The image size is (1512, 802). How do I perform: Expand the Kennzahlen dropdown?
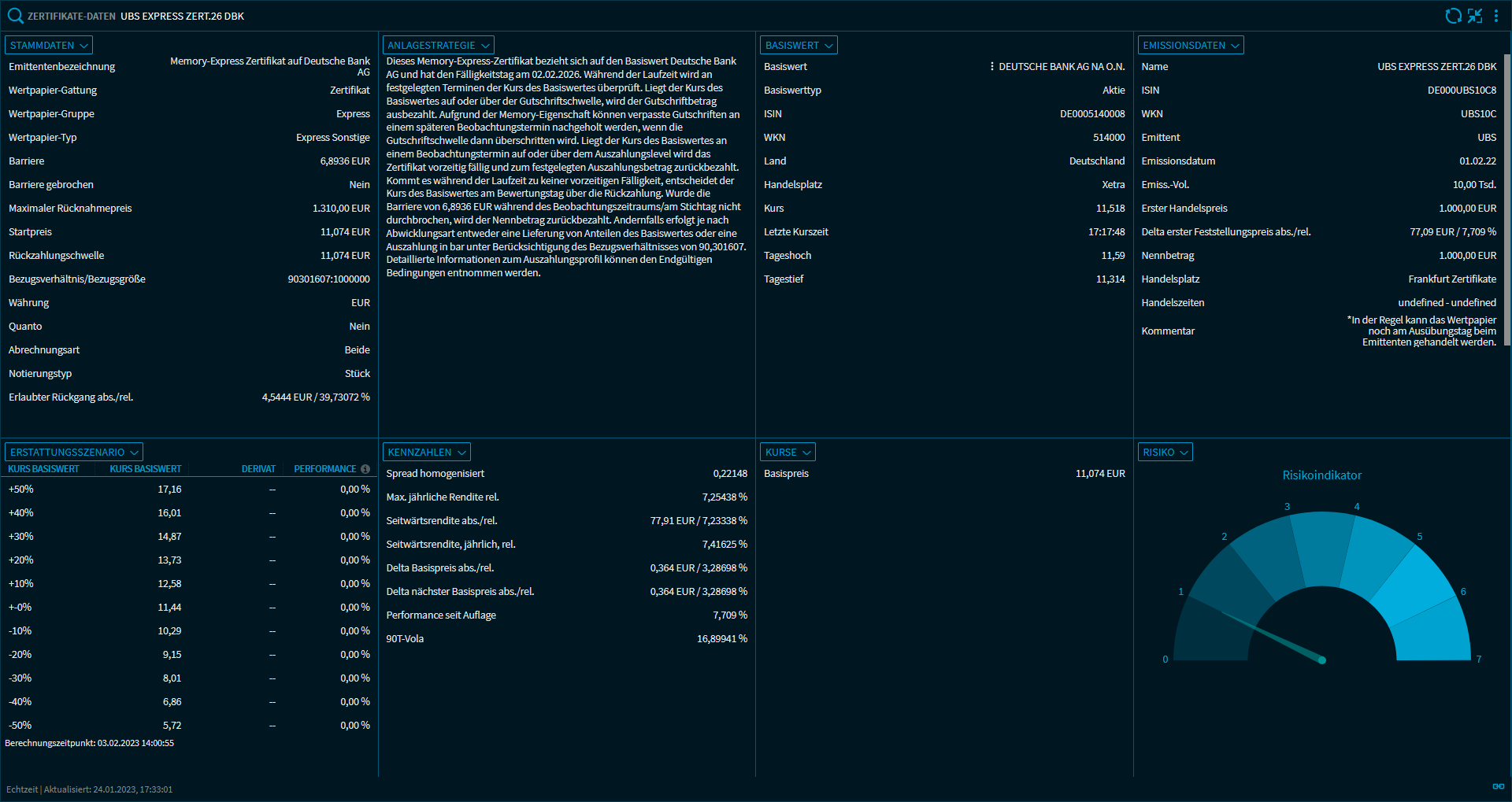(427, 453)
